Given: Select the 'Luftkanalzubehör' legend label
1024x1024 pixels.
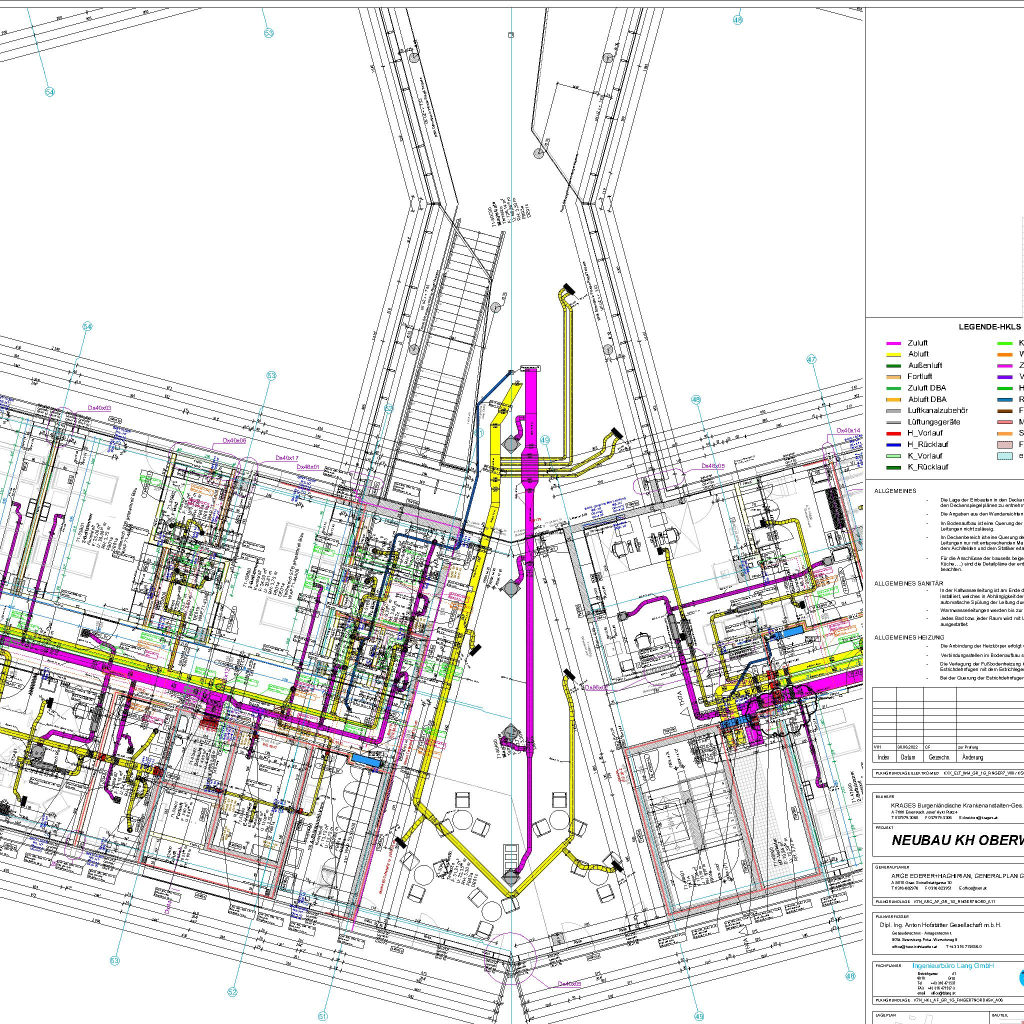Looking at the screenshot, I should pyautogui.click(x=938, y=411).
